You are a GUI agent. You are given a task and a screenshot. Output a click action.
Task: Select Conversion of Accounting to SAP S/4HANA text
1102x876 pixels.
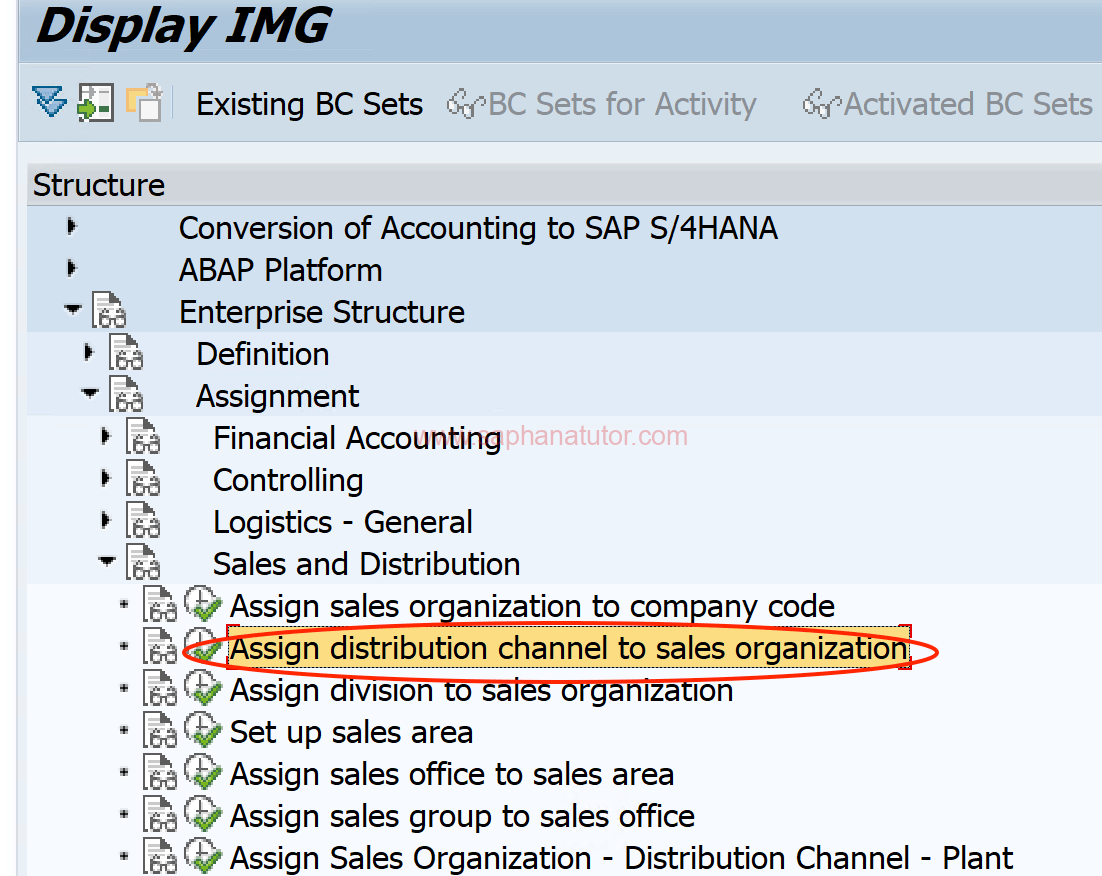point(478,228)
